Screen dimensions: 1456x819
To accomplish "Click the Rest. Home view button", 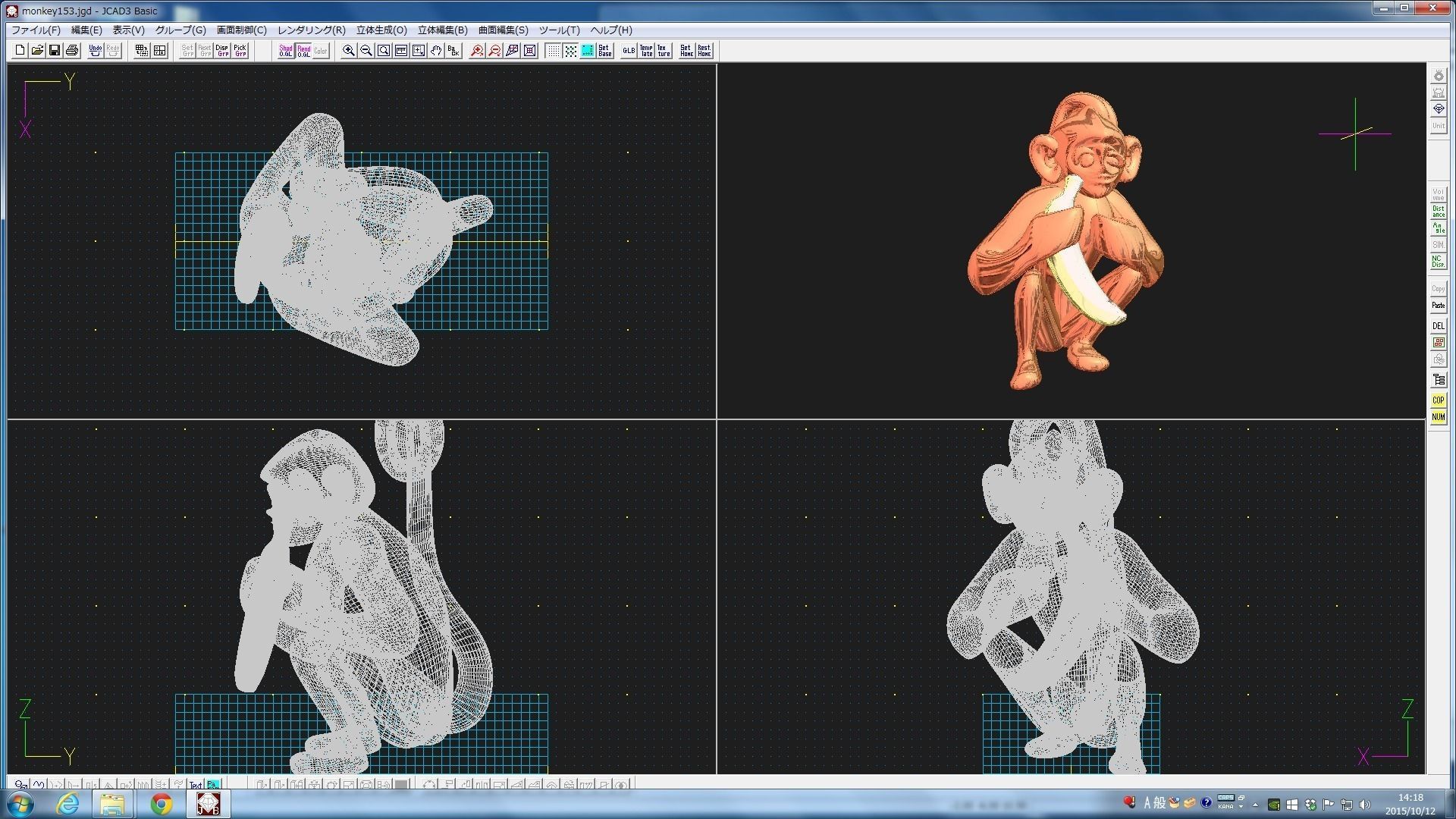I will pyautogui.click(x=704, y=51).
